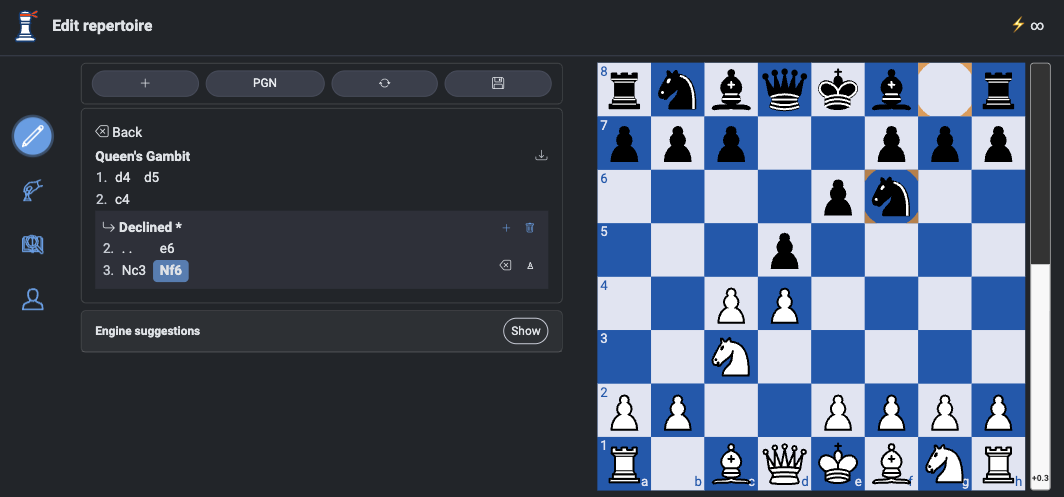The width and height of the screenshot is (1064, 497).
Task: Click the Declined * variation title
Action: click(x=150, y=227)
